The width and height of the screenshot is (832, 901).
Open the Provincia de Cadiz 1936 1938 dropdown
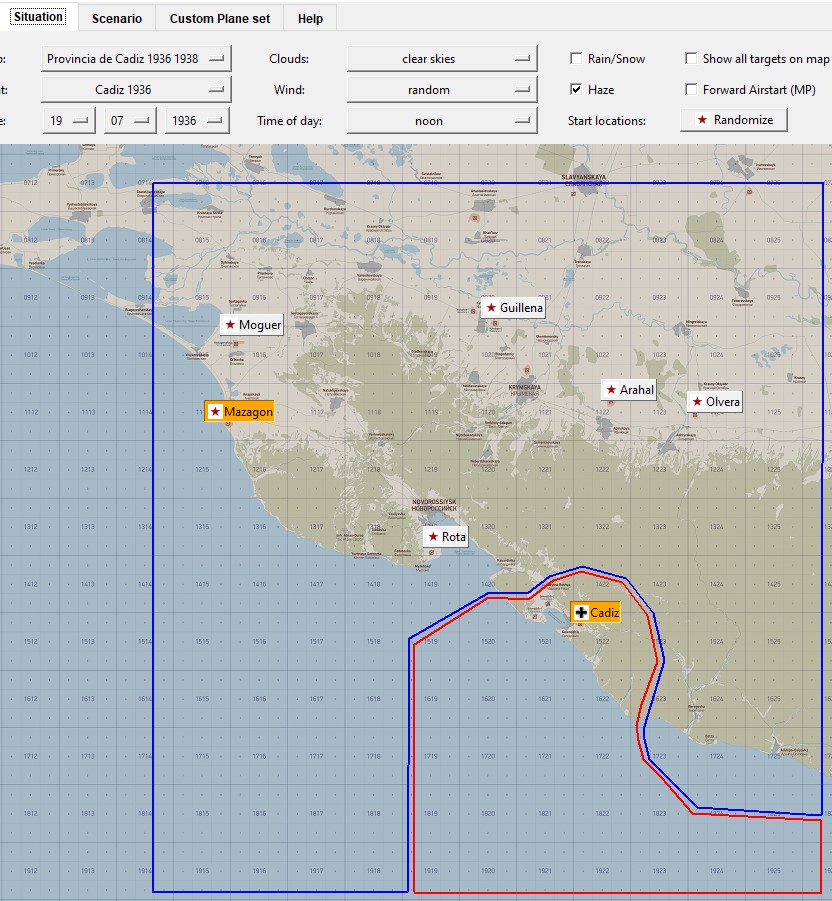point(136,59)
